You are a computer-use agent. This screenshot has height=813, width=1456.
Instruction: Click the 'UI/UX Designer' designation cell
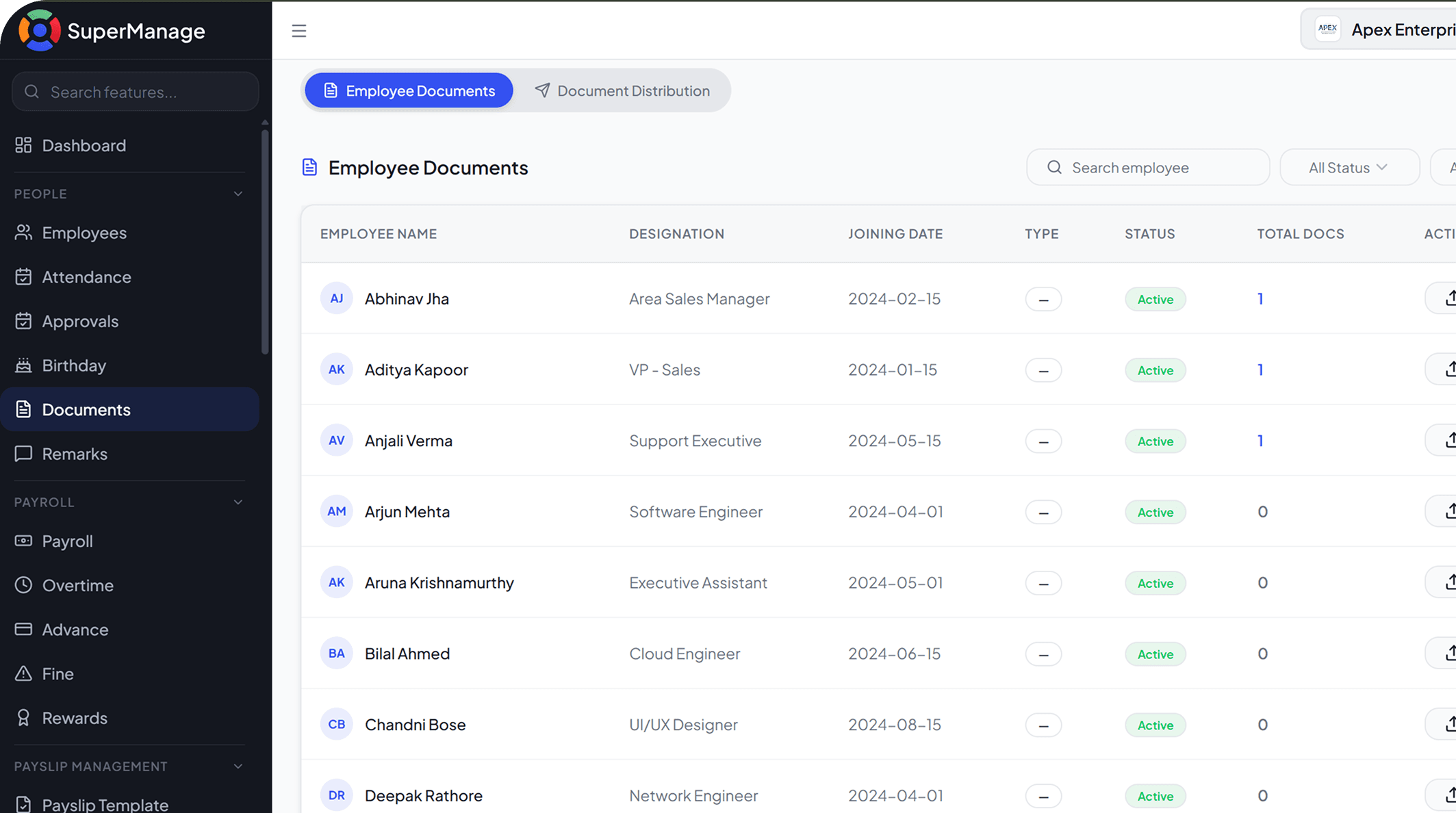pyautogui.click(x=683, y=724)
